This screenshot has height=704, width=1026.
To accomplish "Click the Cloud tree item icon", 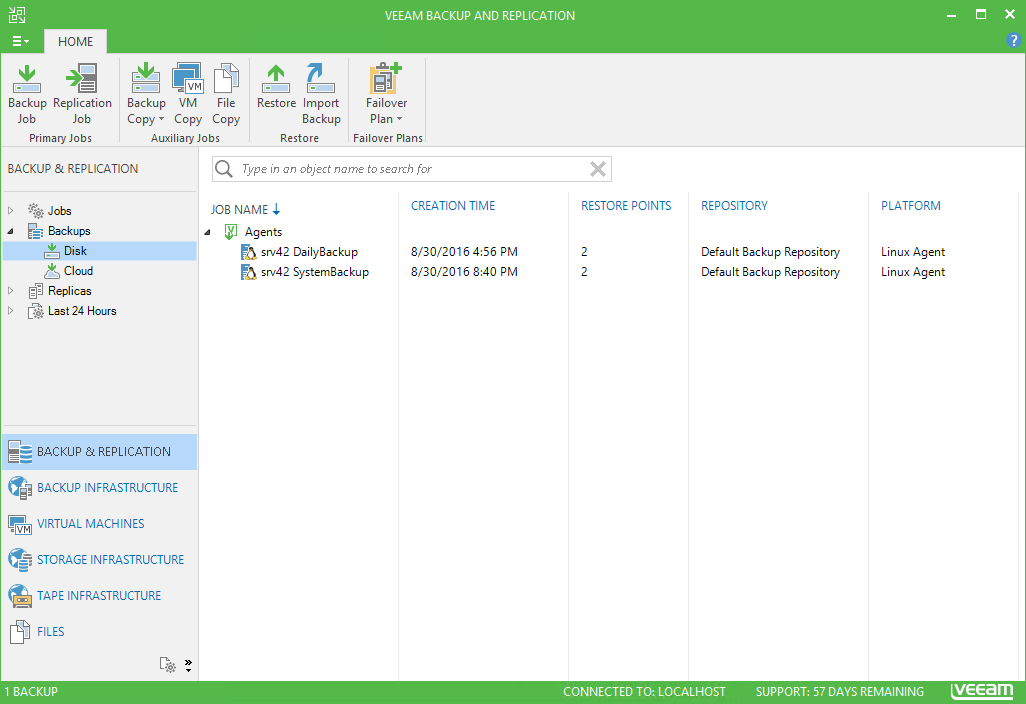I will click(x=52, y=271).
